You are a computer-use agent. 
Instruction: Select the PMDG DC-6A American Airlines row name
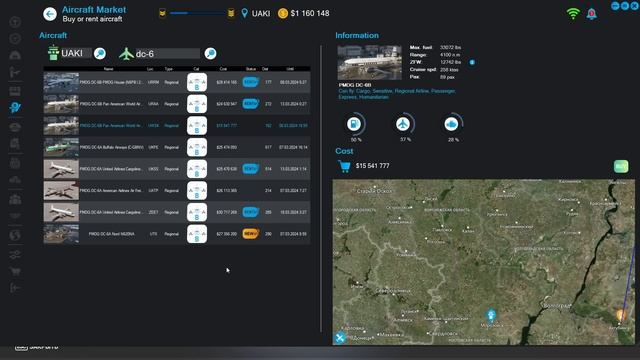pyautogui.click(x=111, y=191)
